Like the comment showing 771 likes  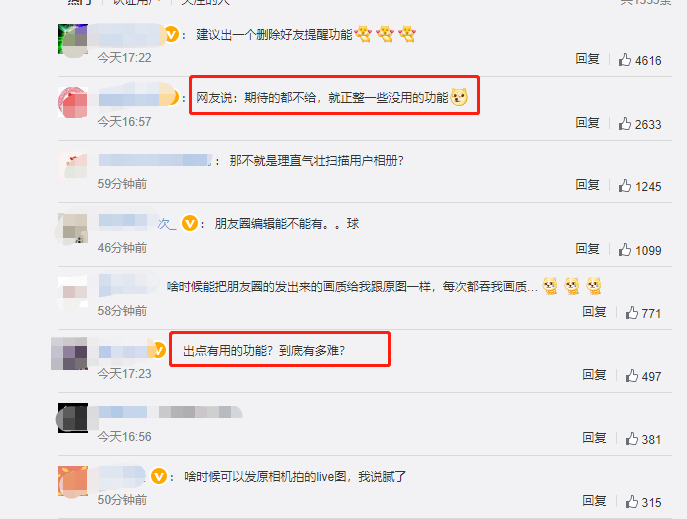click(632, 313)
